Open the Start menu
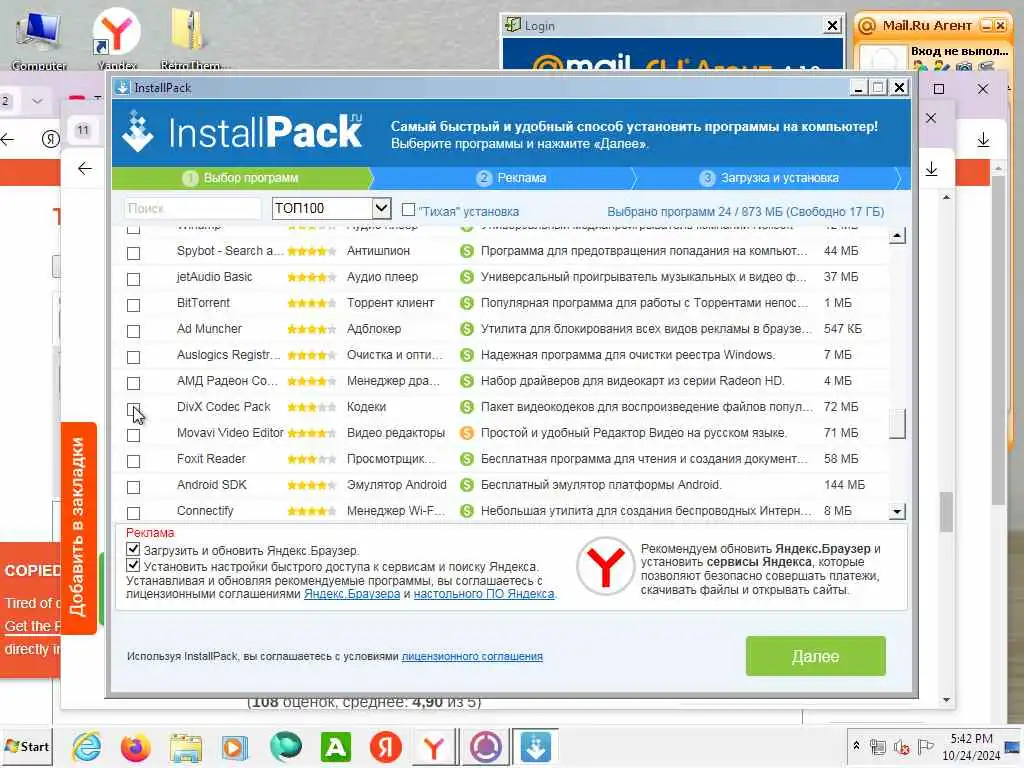The width and height of the screenshot is (1024, 768). 27,746
